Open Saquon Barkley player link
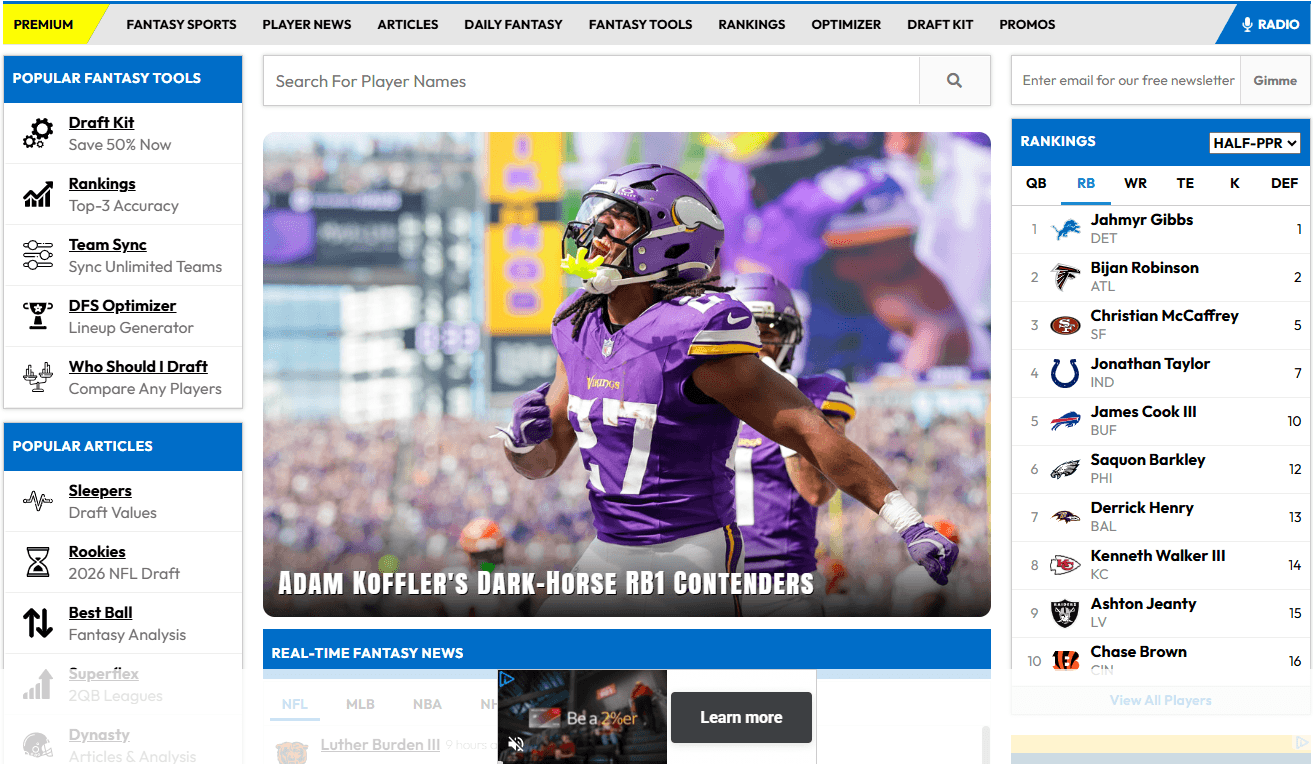 1148,459
